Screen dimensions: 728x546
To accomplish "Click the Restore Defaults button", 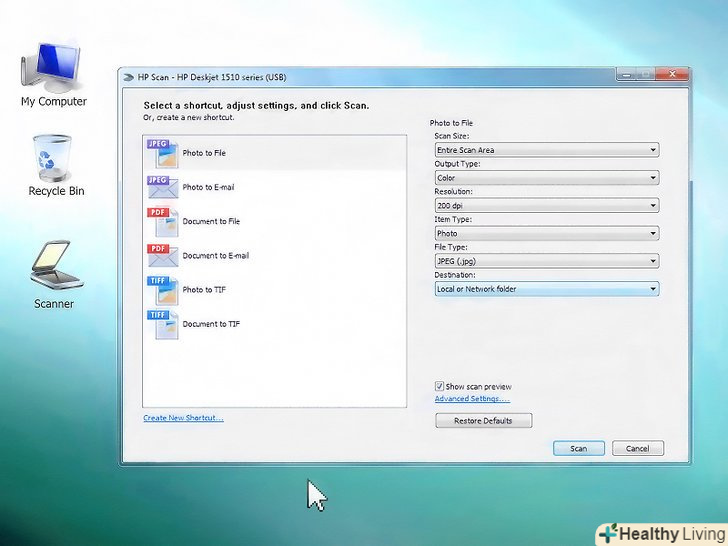I will (x=483, y=421).
